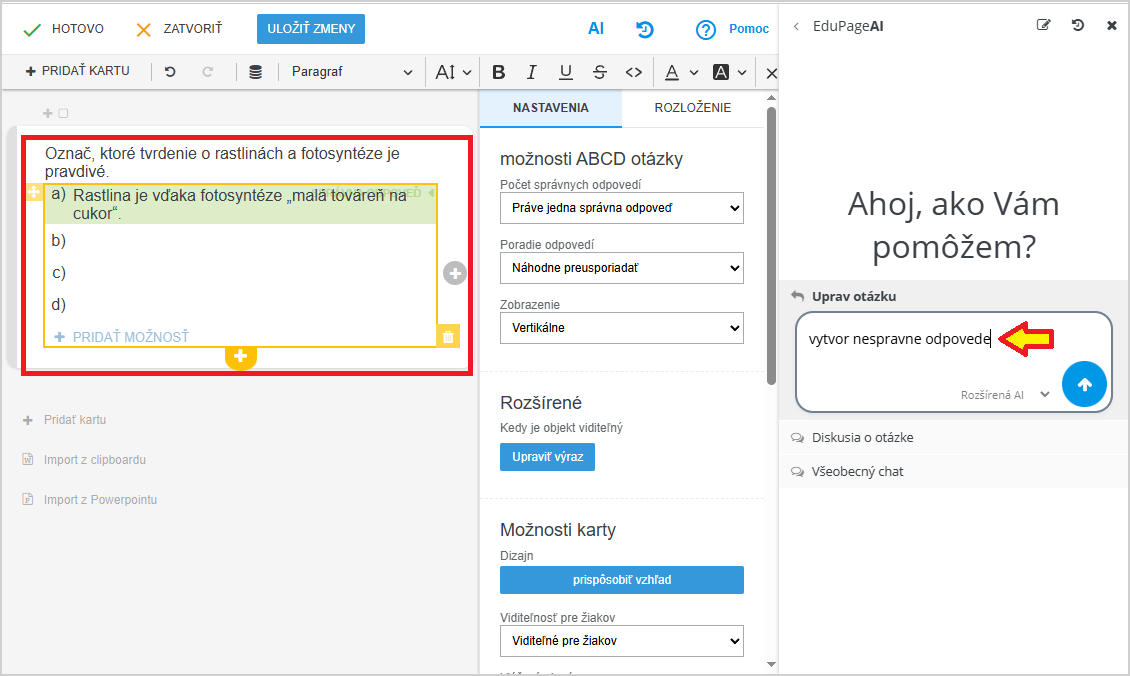Toggle underline text formatting
The width and height of the screenshot is (1130, 676).
[x=566, y=72]
